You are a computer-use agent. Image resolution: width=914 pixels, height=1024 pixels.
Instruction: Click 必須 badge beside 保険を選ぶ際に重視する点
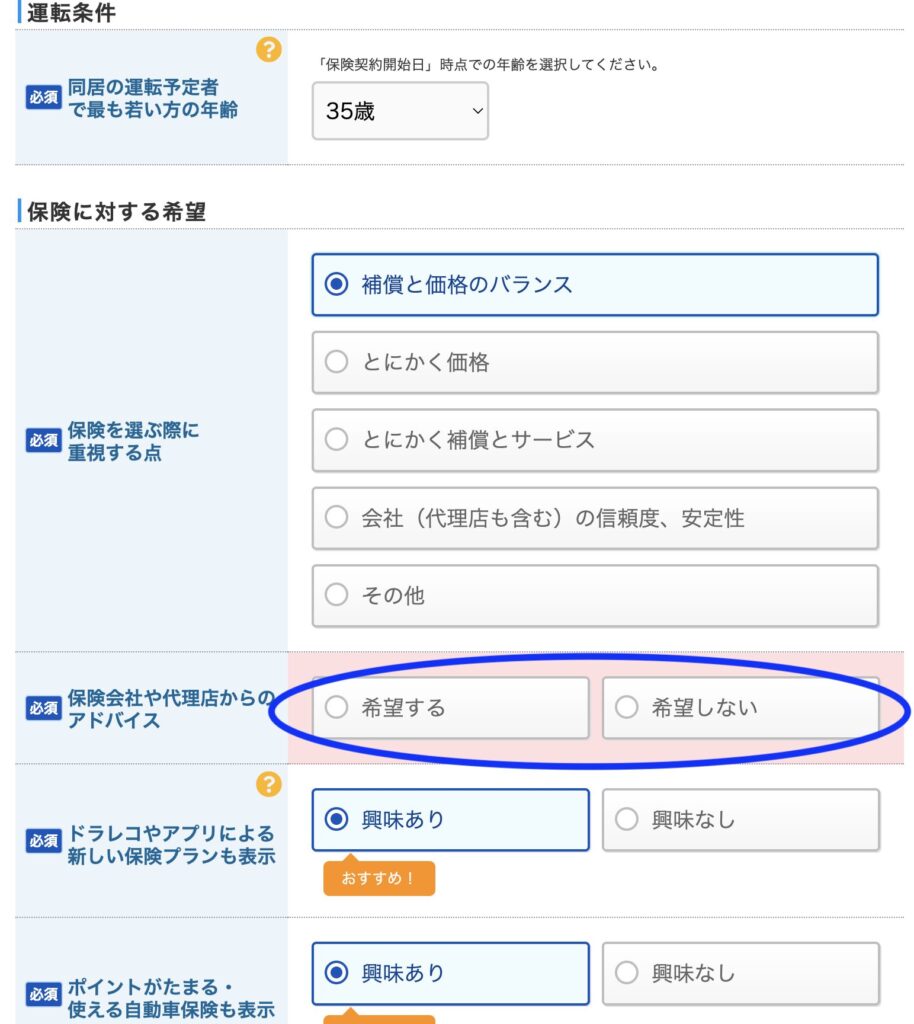click(44, 441)
